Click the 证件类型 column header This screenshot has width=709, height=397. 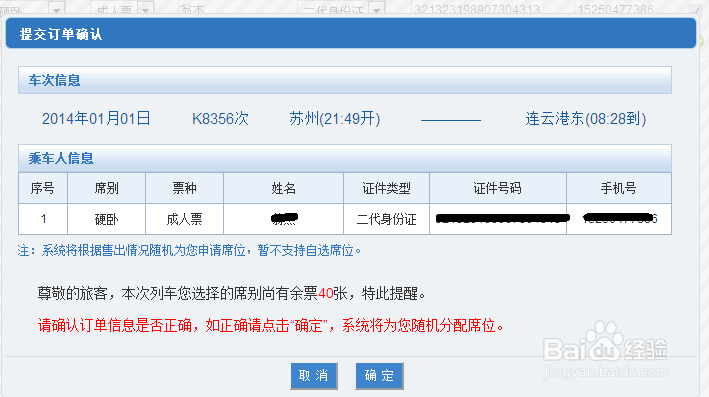tap(387, 188)
